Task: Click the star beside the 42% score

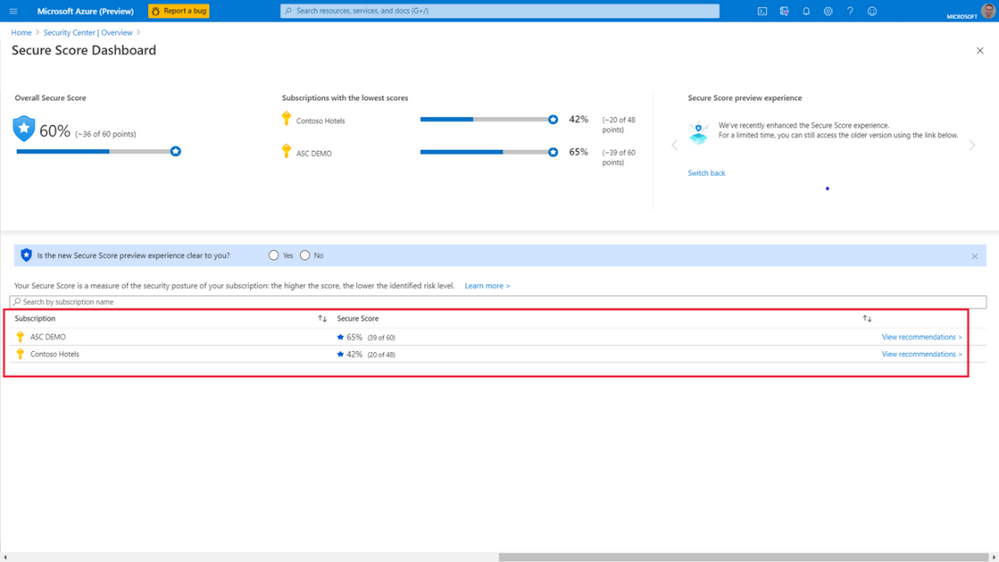Action: tap(340, 354)
